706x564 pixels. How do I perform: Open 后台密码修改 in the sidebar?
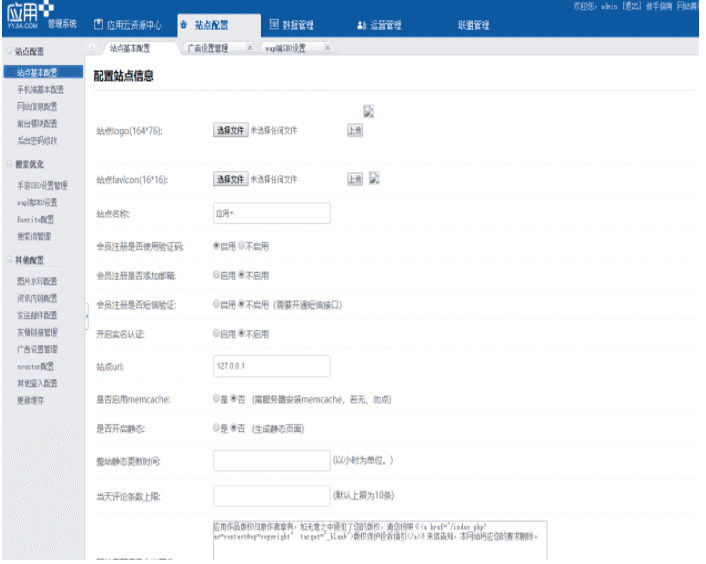click(x=37, y=141)
